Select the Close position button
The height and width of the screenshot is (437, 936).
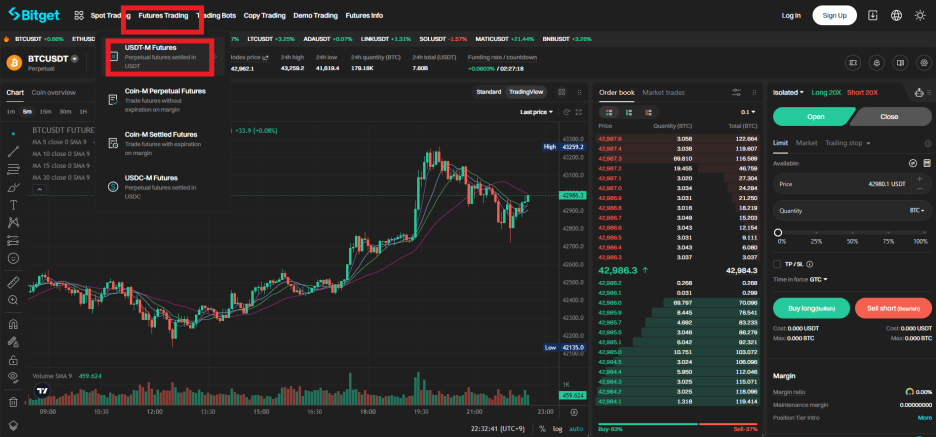(891, 116)
